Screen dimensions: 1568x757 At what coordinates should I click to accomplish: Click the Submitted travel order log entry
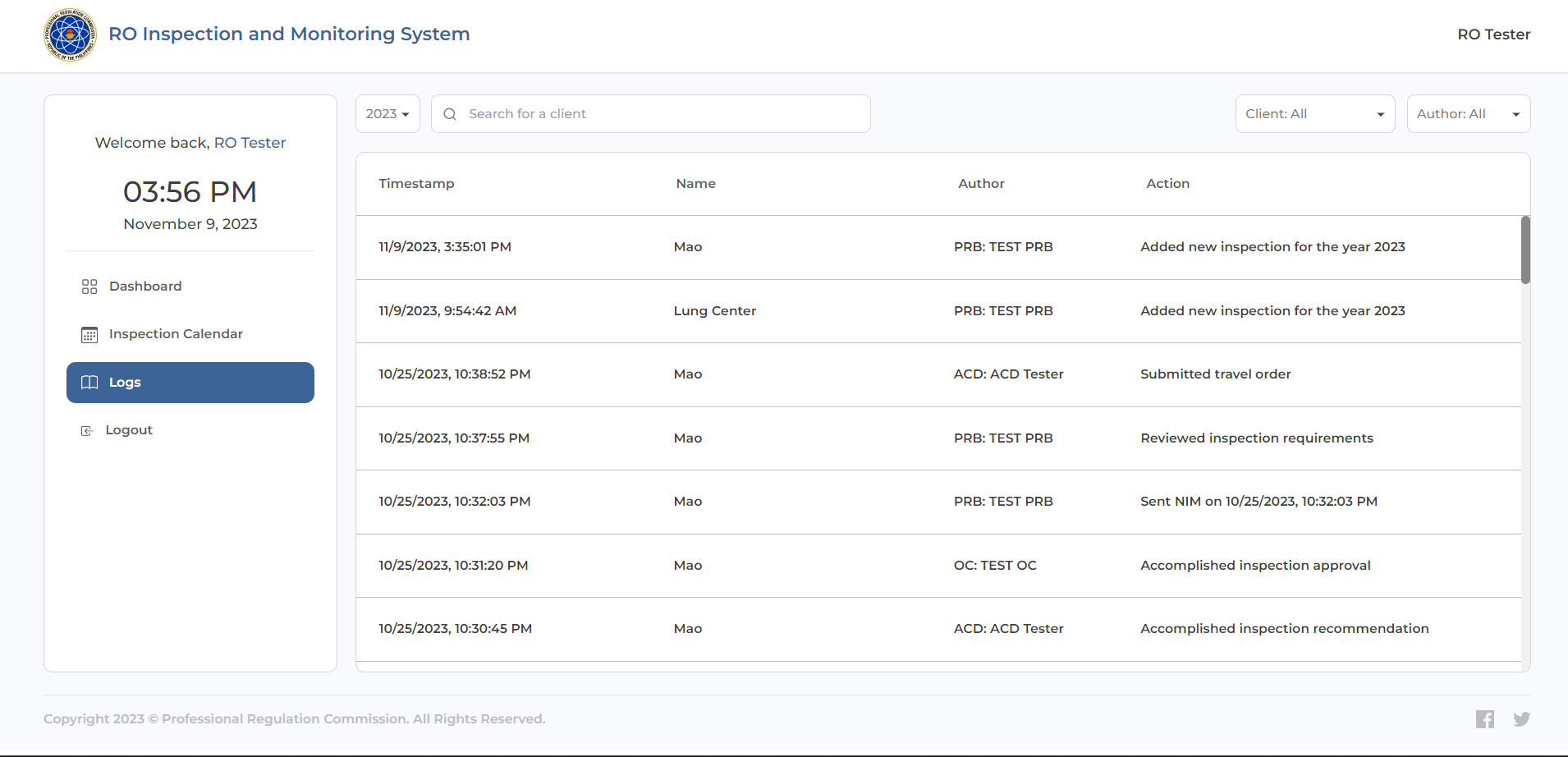coord(1215,374)
